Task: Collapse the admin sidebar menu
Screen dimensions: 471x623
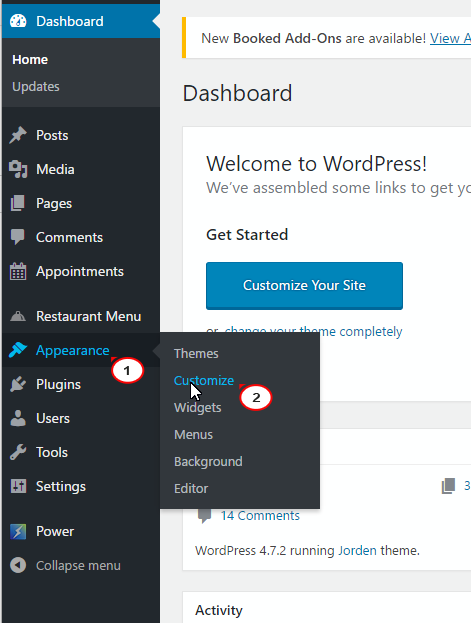Action: point(66,565)
